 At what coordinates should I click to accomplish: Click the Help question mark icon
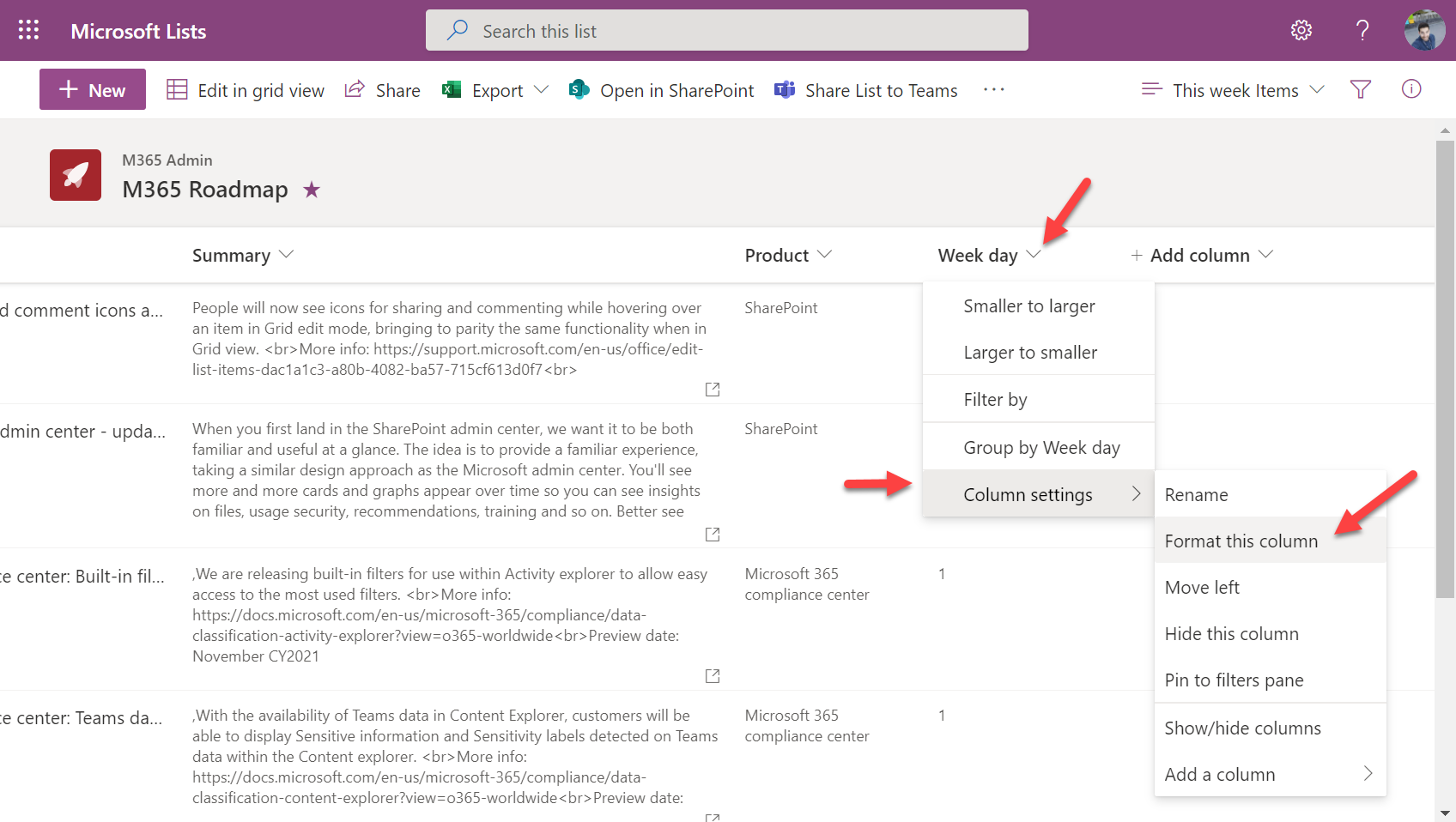pyautogui.click(x=1362, y=30)
